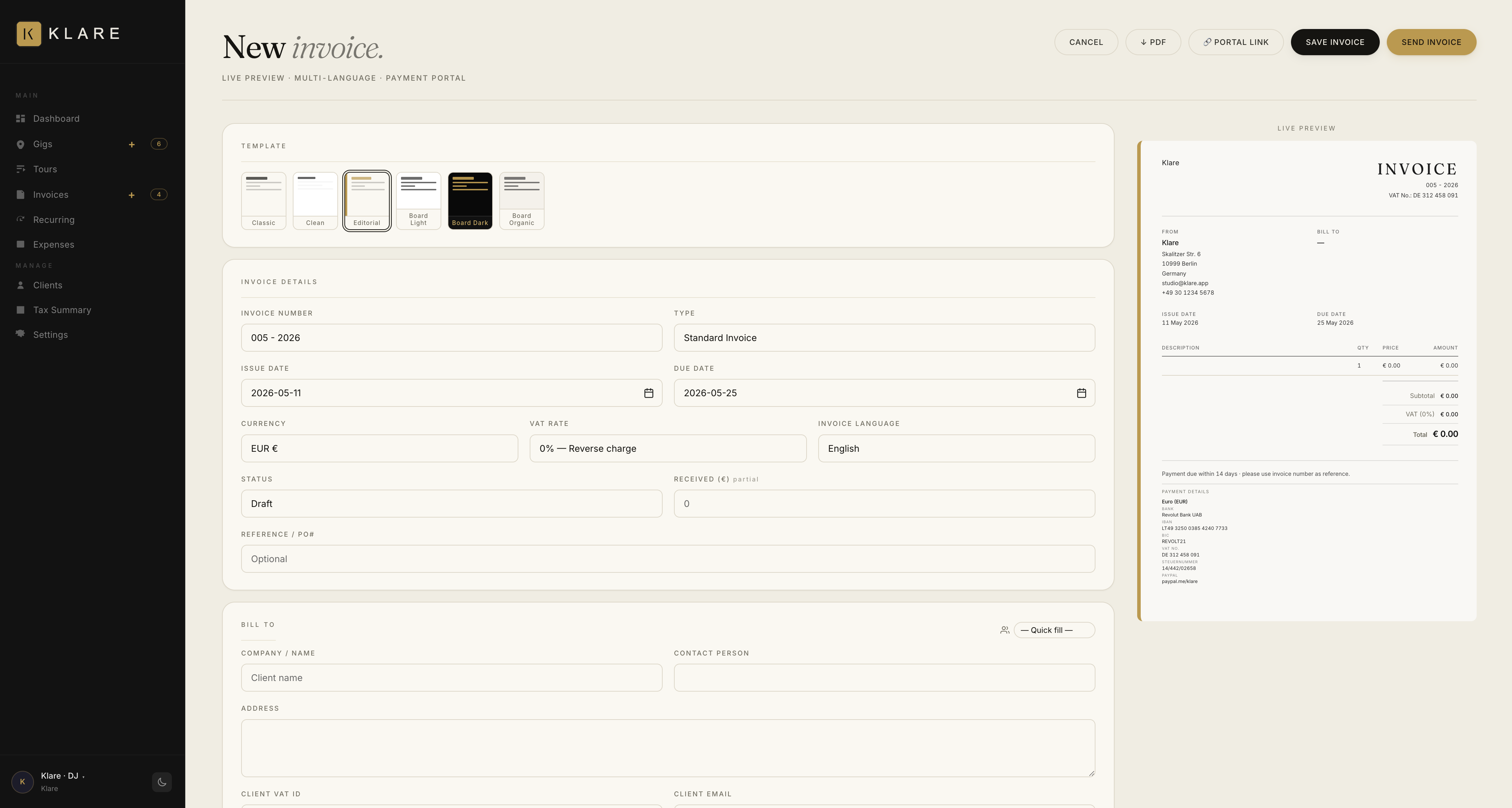Edit the Invoice Number field
The height and width of the screenshot is (808, 1512).
tap(451, 337)
